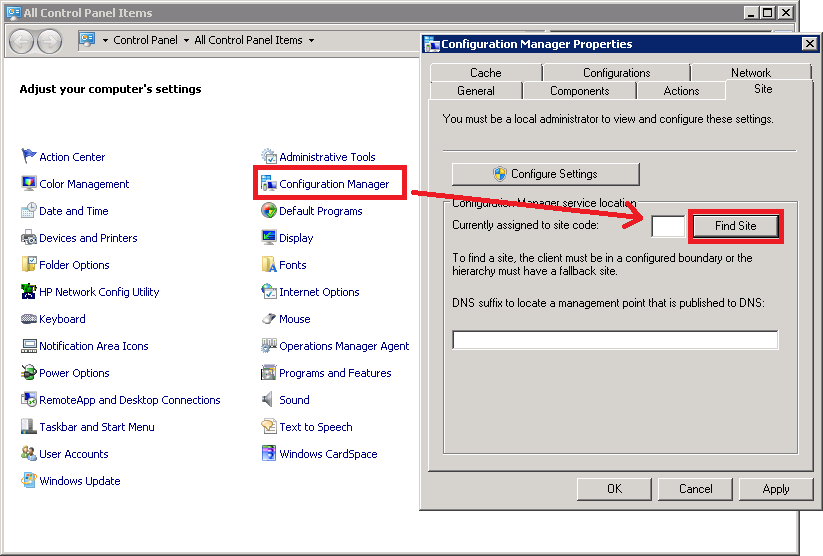
Task: Open the Date and Time clock icon
Action: (x=28, y=210)
